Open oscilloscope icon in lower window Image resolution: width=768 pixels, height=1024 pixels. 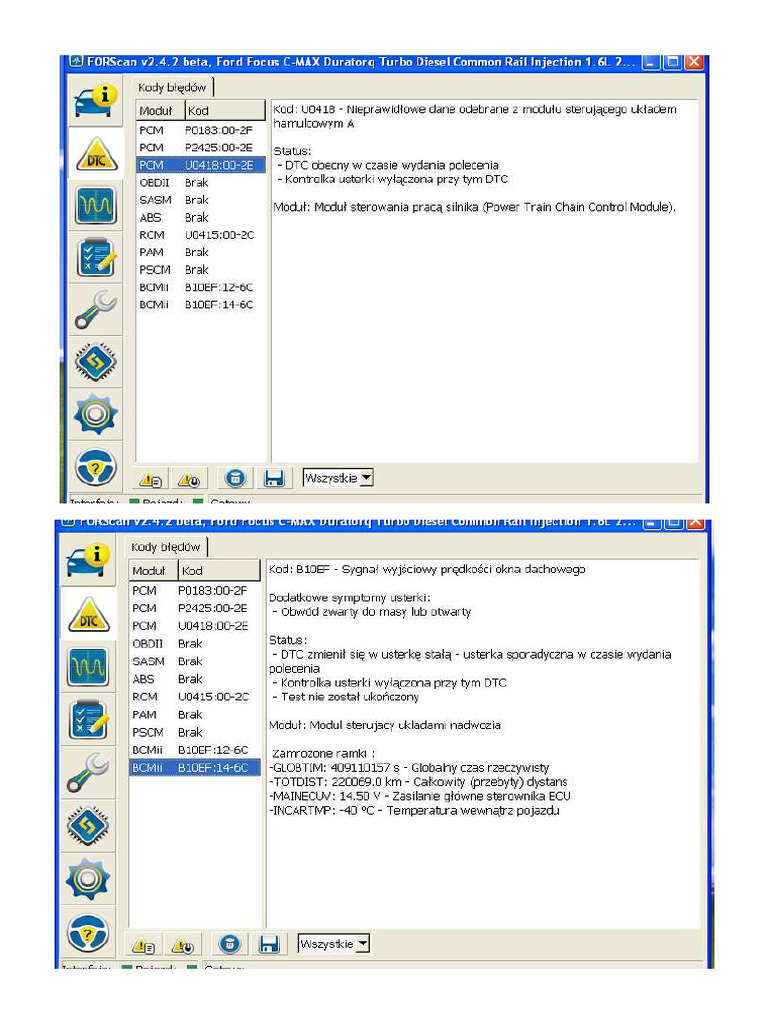(88, 666)
